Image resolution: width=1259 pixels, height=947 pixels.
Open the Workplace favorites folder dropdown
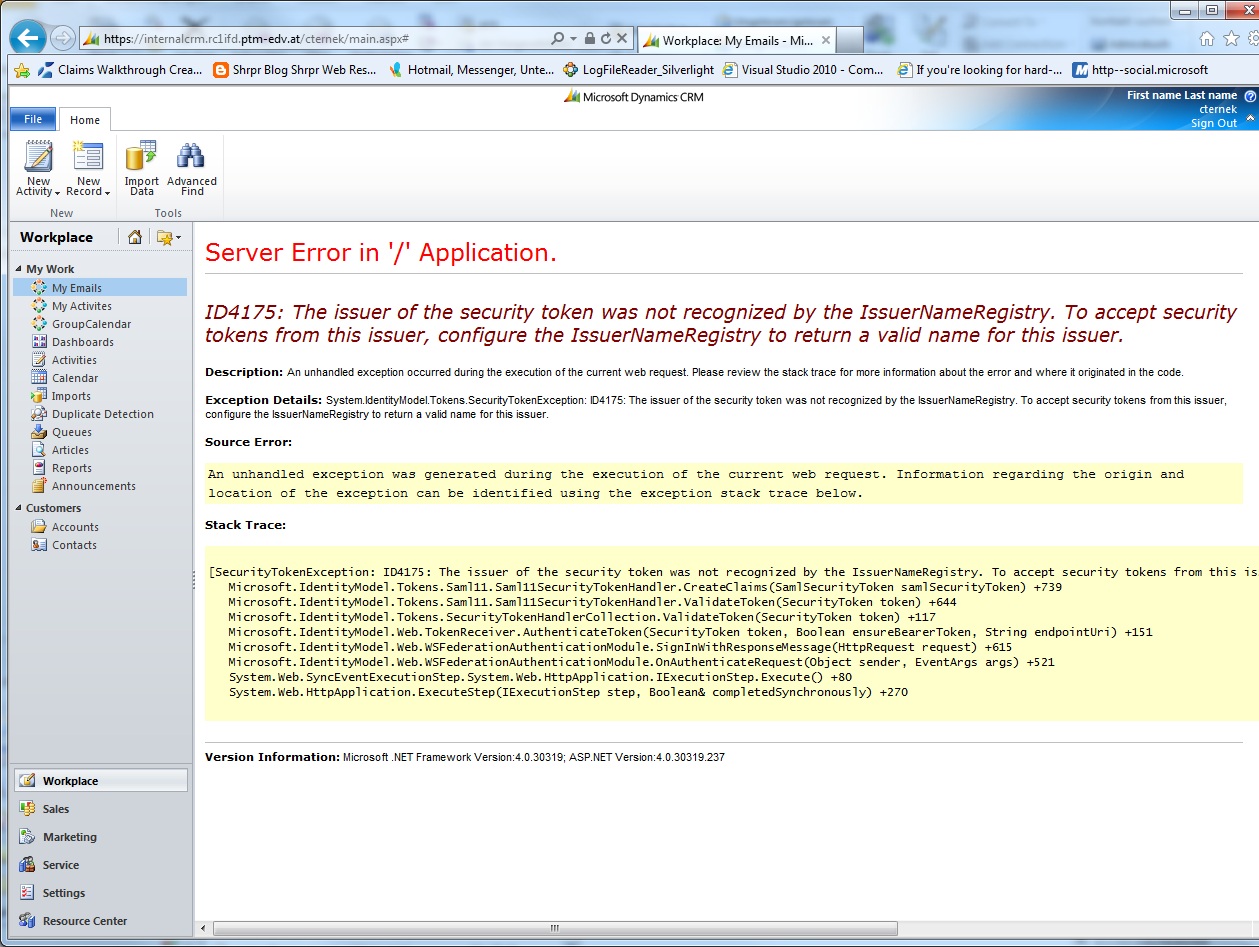coord(168,237)
